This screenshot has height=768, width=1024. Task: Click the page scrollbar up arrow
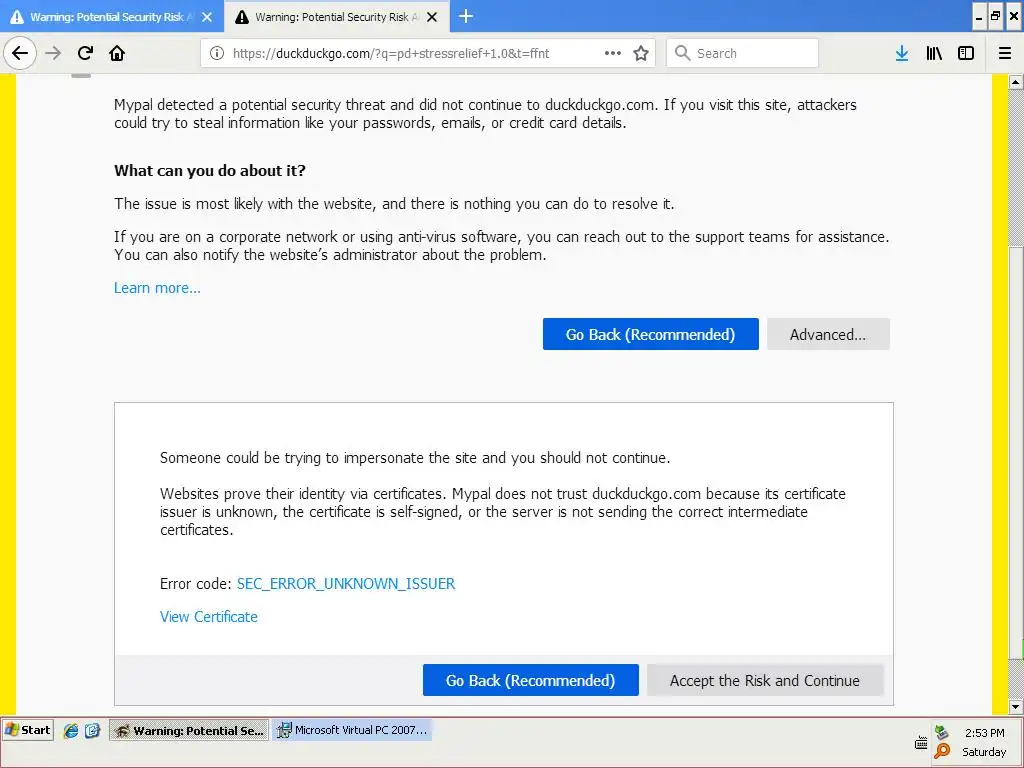pyautogui.click(x=1016, y=82)
